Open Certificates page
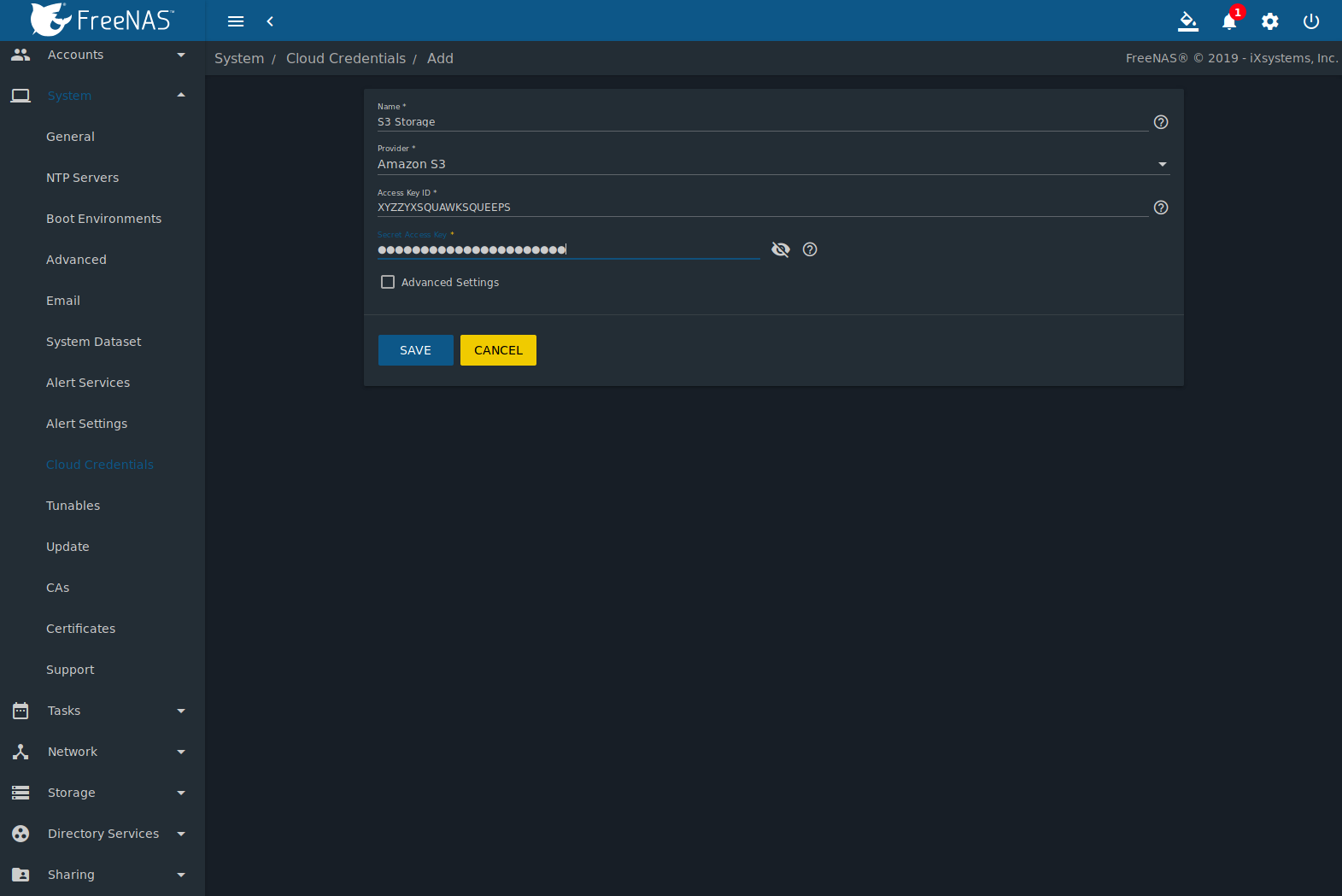This screenshot has width=1342, height=896. pos(80,629)
